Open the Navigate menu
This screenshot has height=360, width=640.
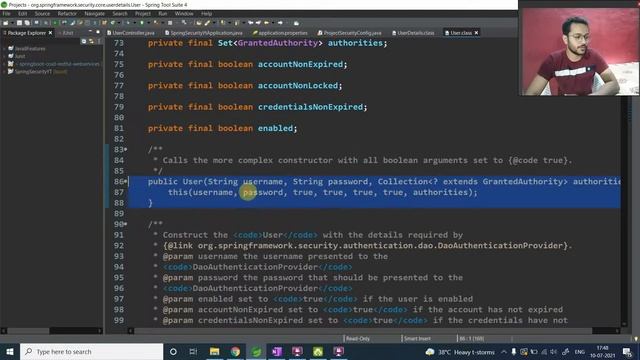click(95, 13)
